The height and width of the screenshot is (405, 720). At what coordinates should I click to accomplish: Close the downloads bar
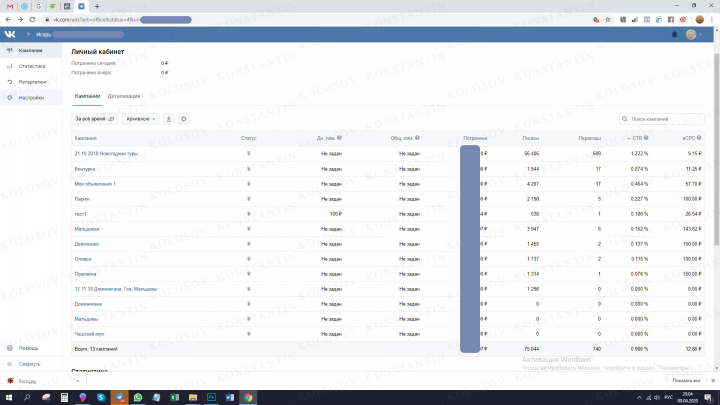coord(713,381)
